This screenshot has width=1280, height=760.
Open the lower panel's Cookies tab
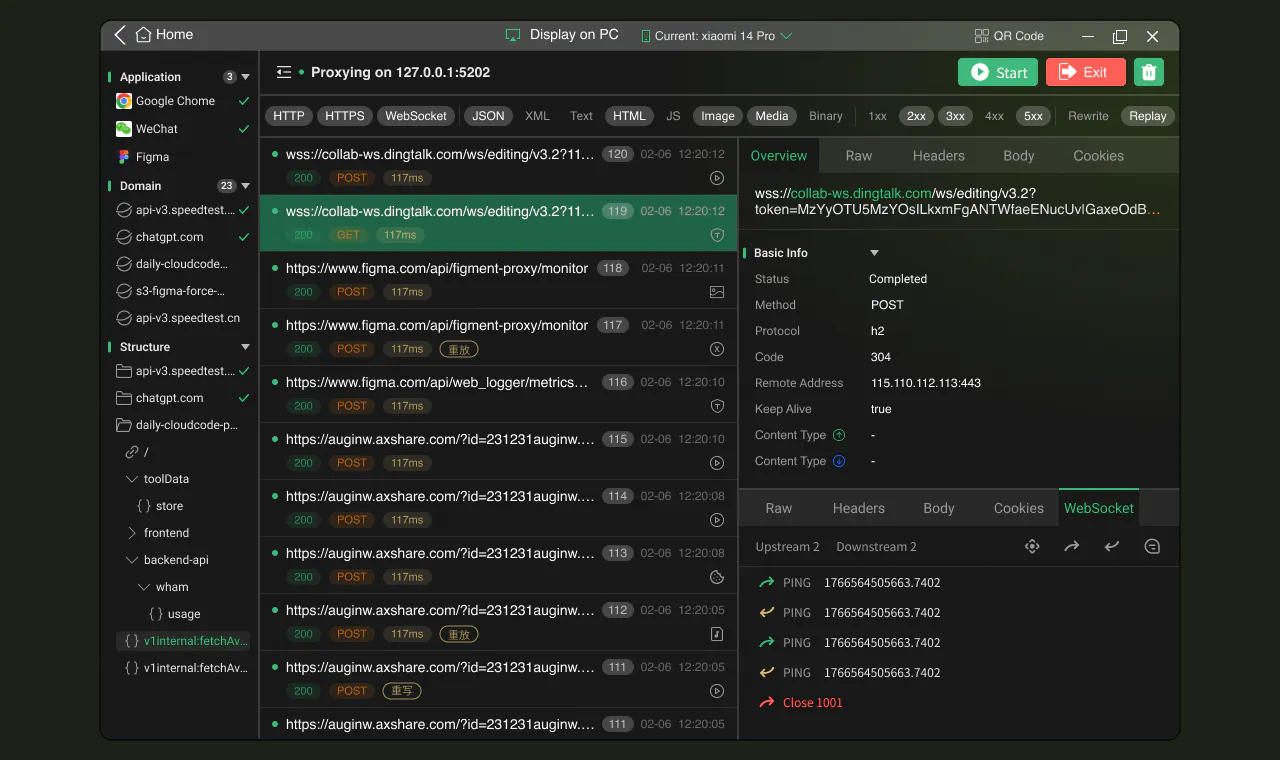(1019, 508)
